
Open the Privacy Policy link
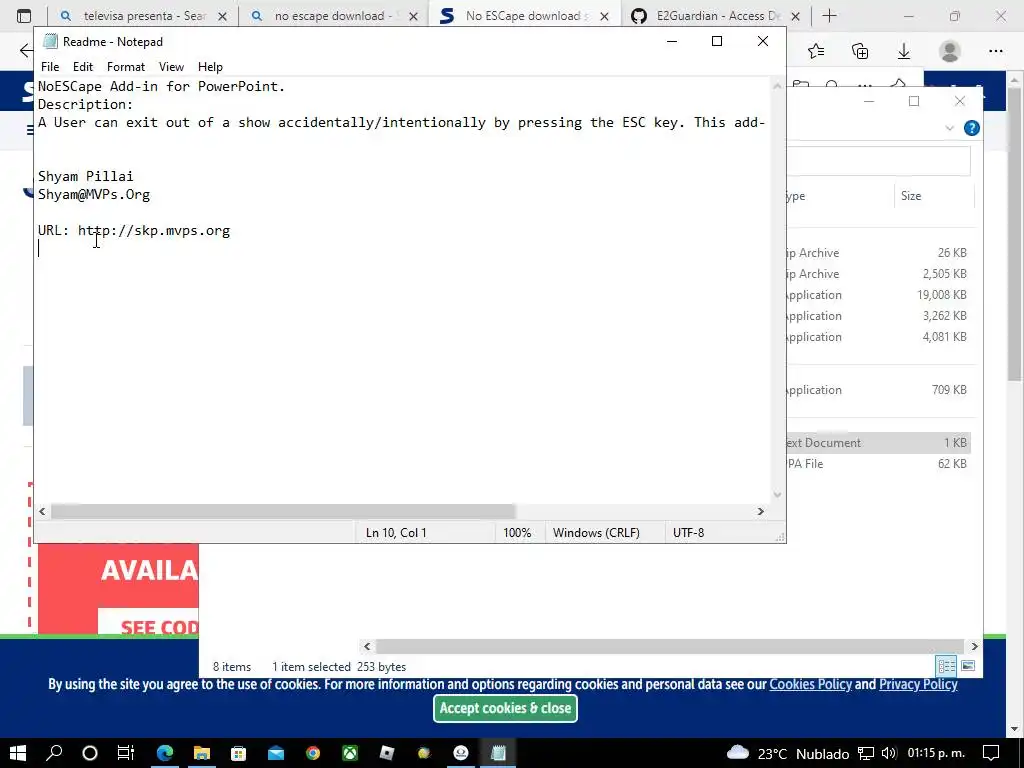tap(918, 684)
